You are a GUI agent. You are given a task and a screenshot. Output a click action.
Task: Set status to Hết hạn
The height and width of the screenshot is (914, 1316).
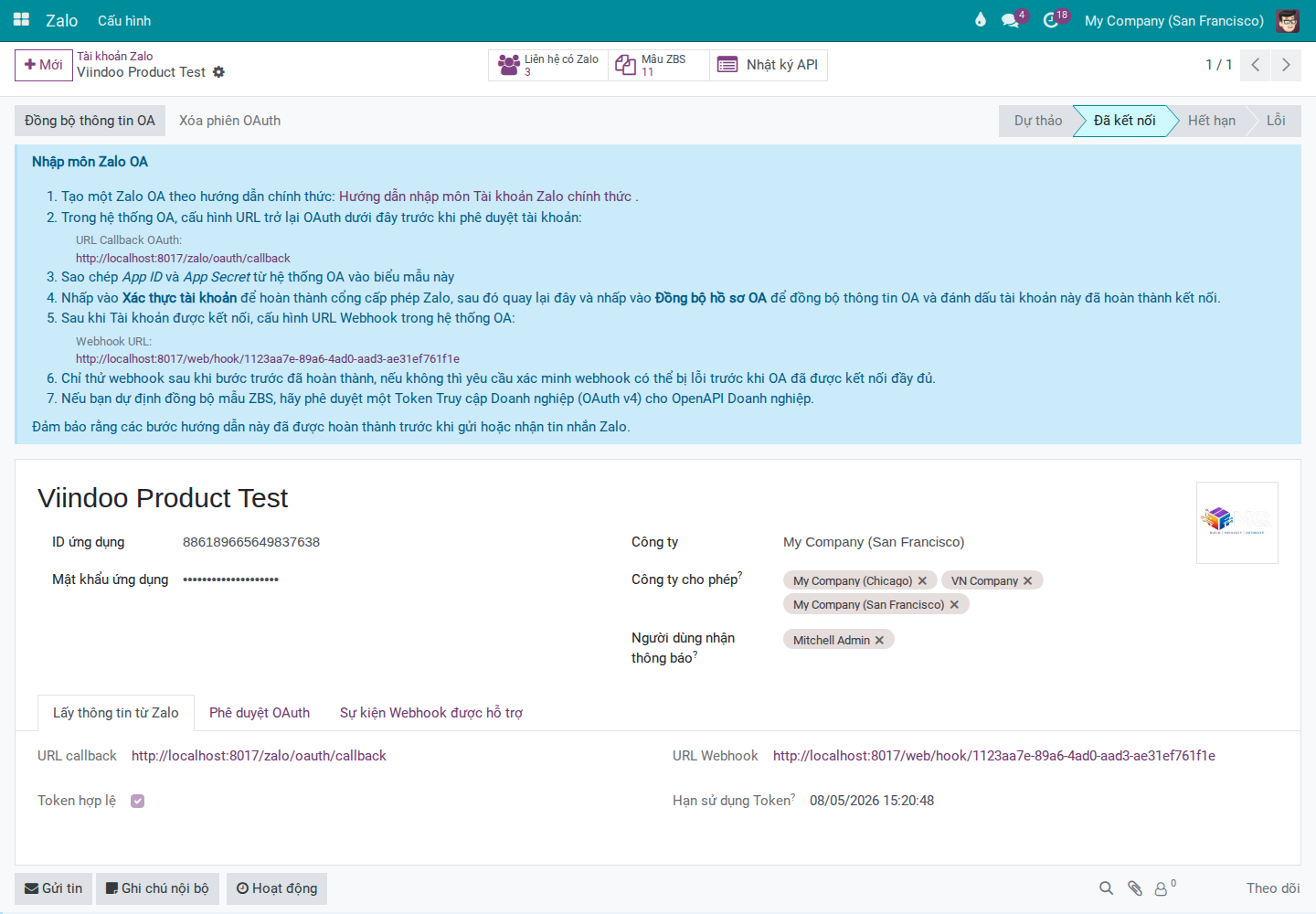pos(1212,121)
